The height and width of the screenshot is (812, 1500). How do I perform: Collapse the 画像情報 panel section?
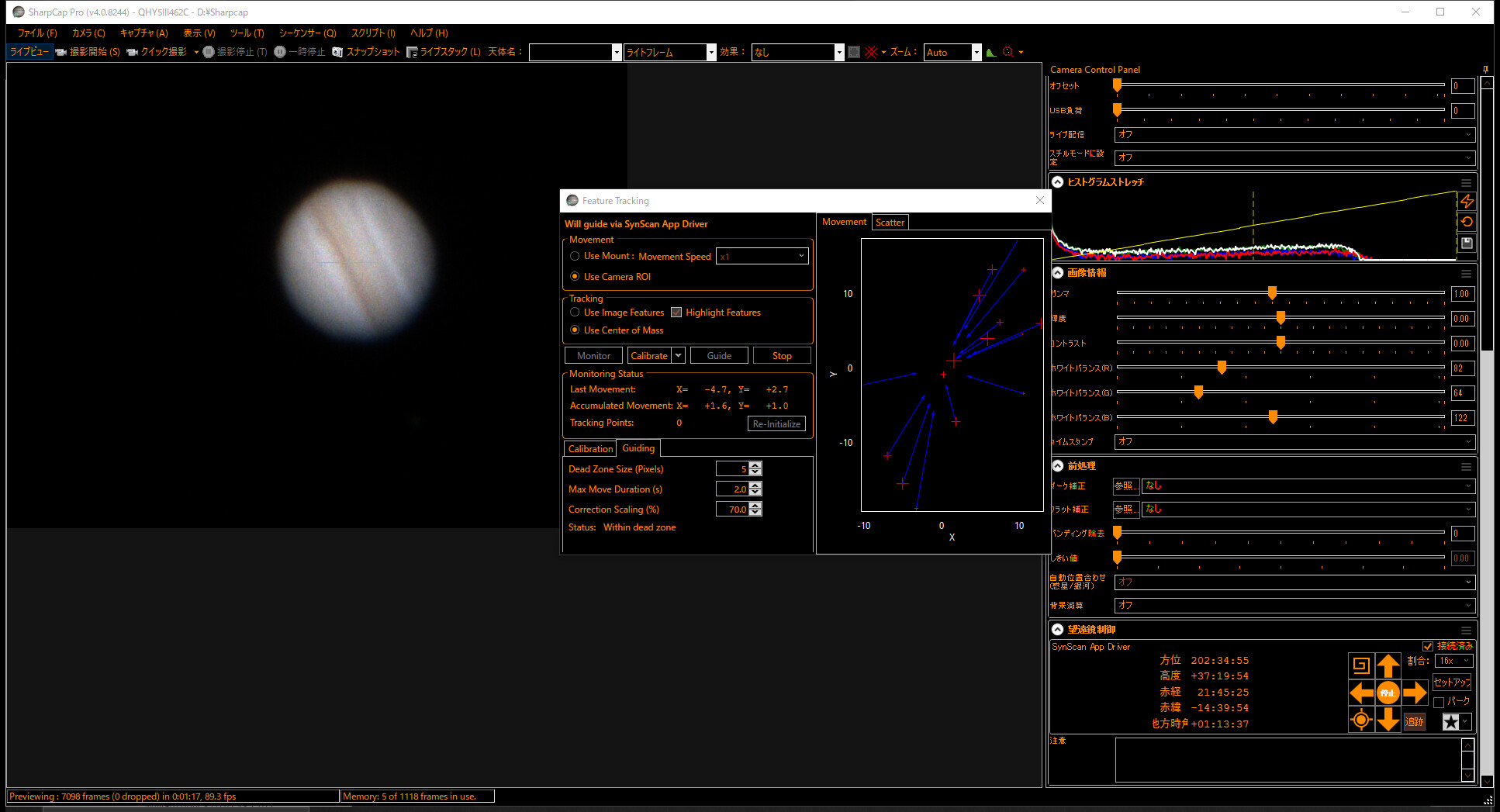point(1058,273)
